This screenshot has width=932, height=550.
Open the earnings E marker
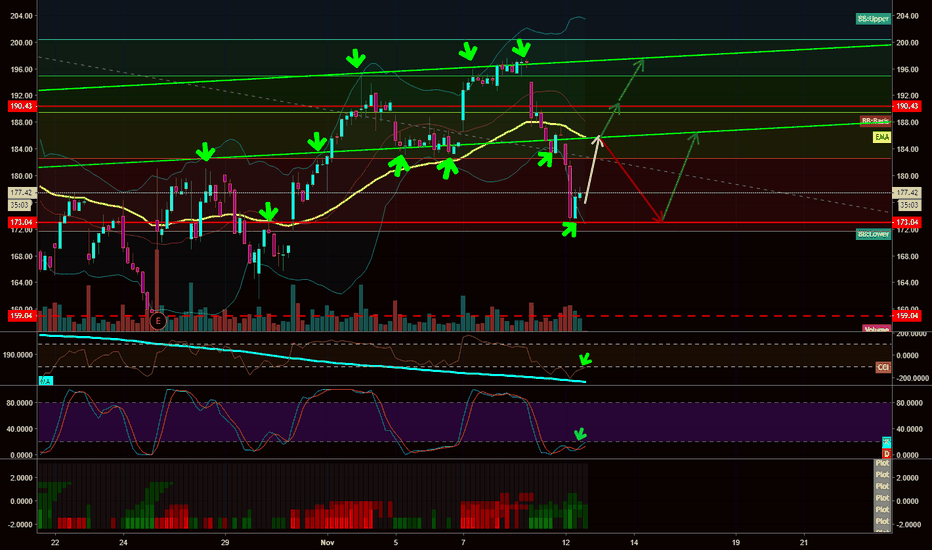[x=158, y=321]
